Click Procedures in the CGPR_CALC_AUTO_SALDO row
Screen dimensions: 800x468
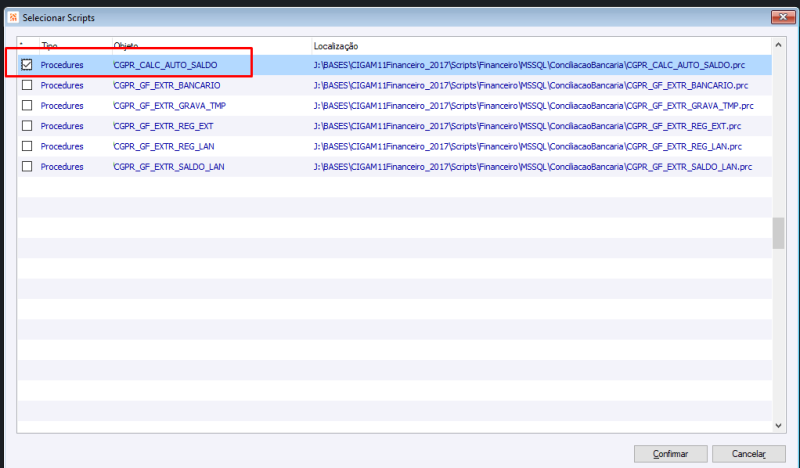tap(62, 65)
